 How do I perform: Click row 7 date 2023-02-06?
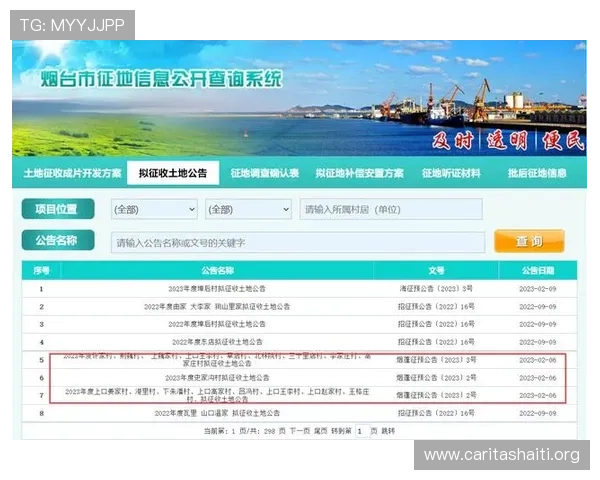(x=538, y=395)
